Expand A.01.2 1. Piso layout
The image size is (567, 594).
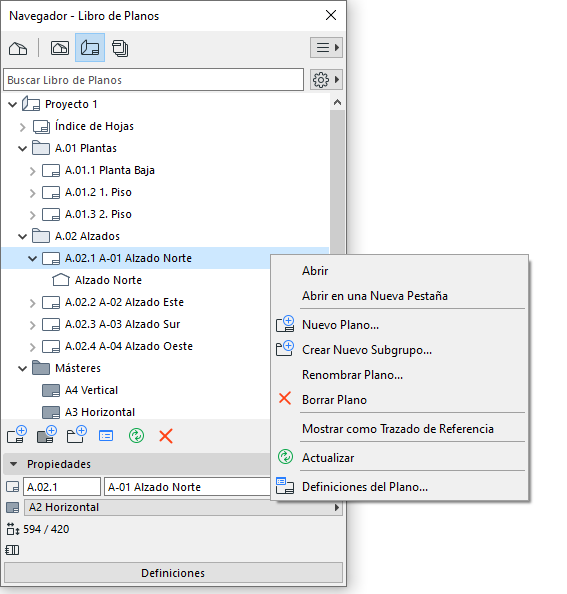33,193
